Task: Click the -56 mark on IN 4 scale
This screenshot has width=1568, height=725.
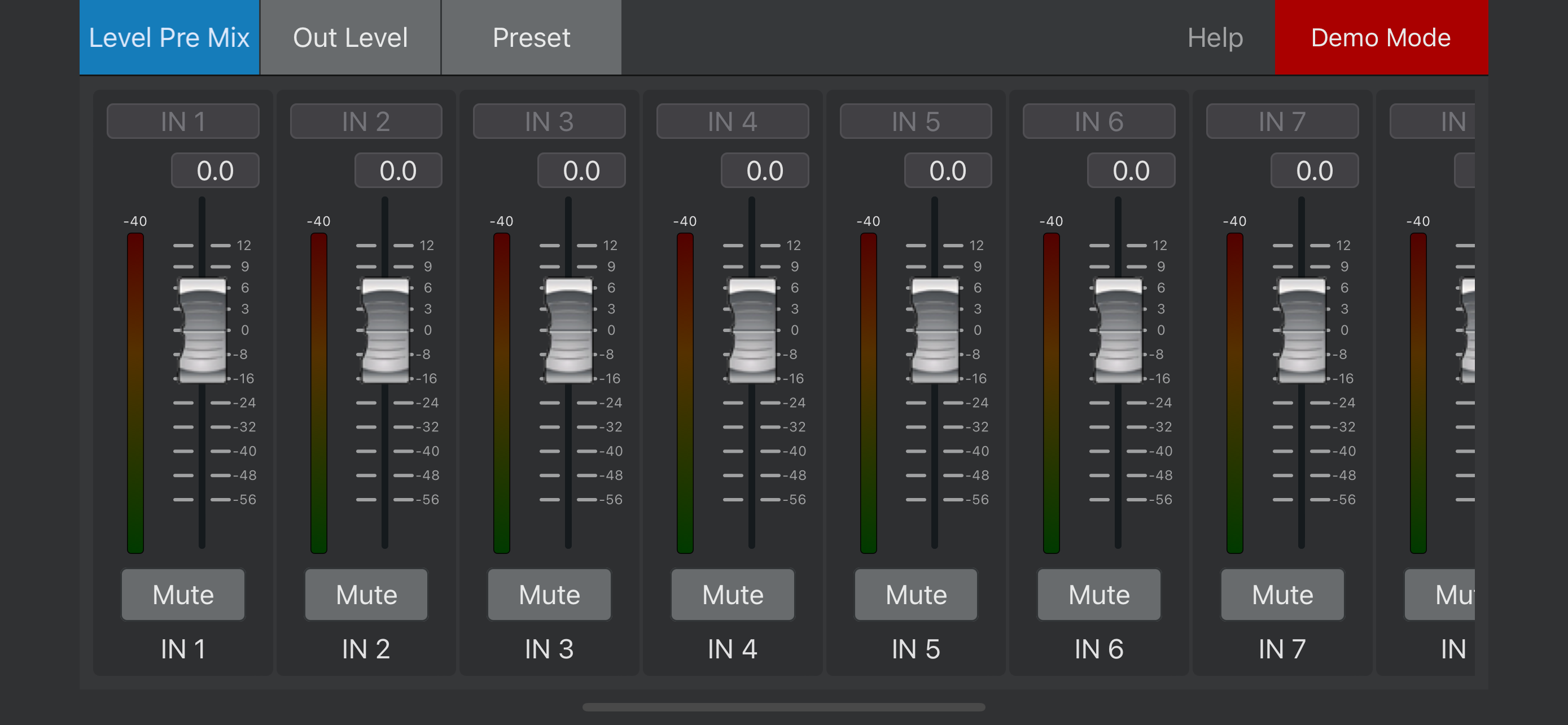Action: [x=795, y=499]
